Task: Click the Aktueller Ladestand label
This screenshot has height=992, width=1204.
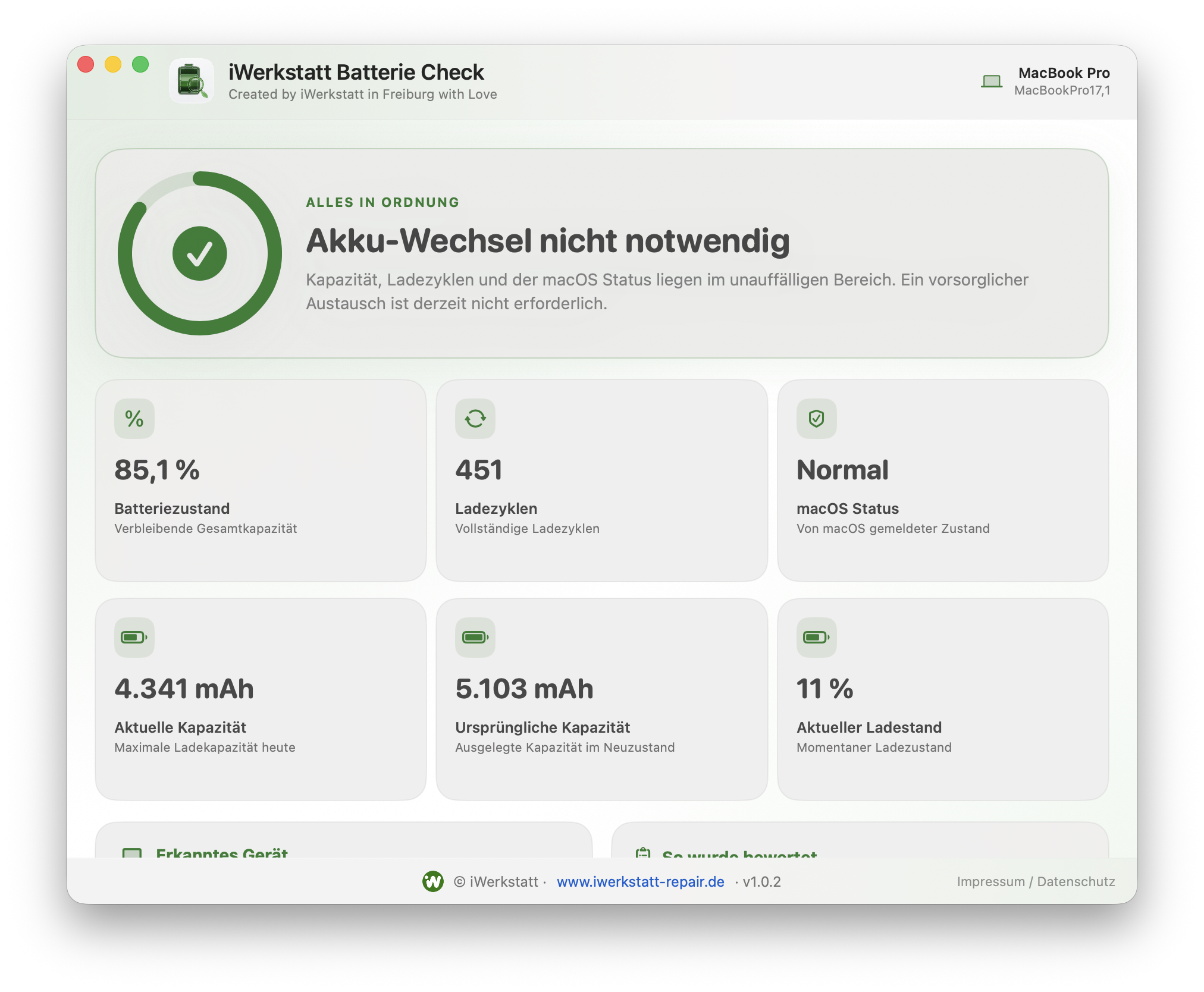Action: [869, 727]
